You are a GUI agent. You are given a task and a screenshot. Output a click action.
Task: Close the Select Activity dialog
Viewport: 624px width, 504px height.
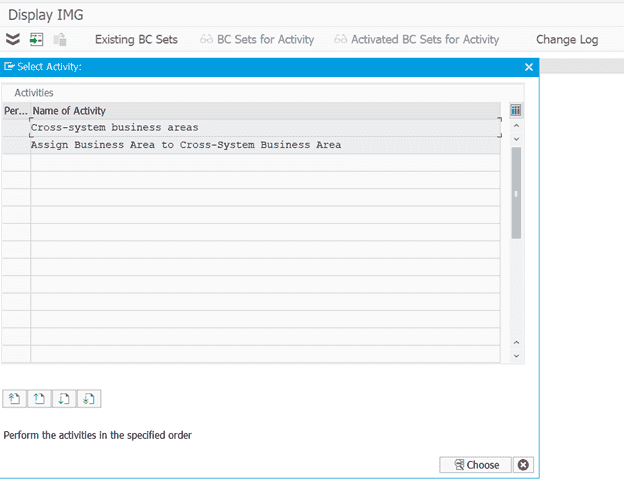click(529, 66)
